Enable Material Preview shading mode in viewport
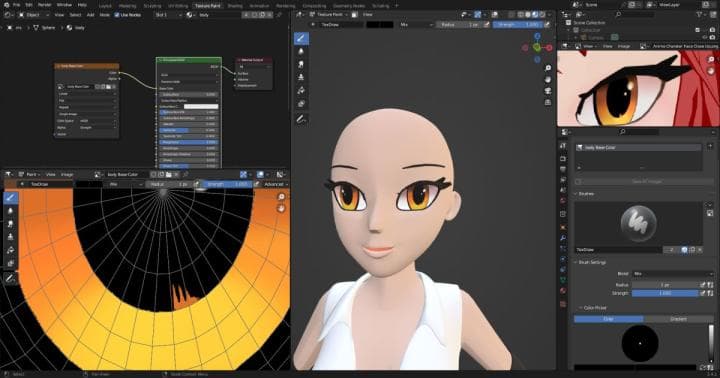Screen dimensions: 720x378 coord(535,15)
